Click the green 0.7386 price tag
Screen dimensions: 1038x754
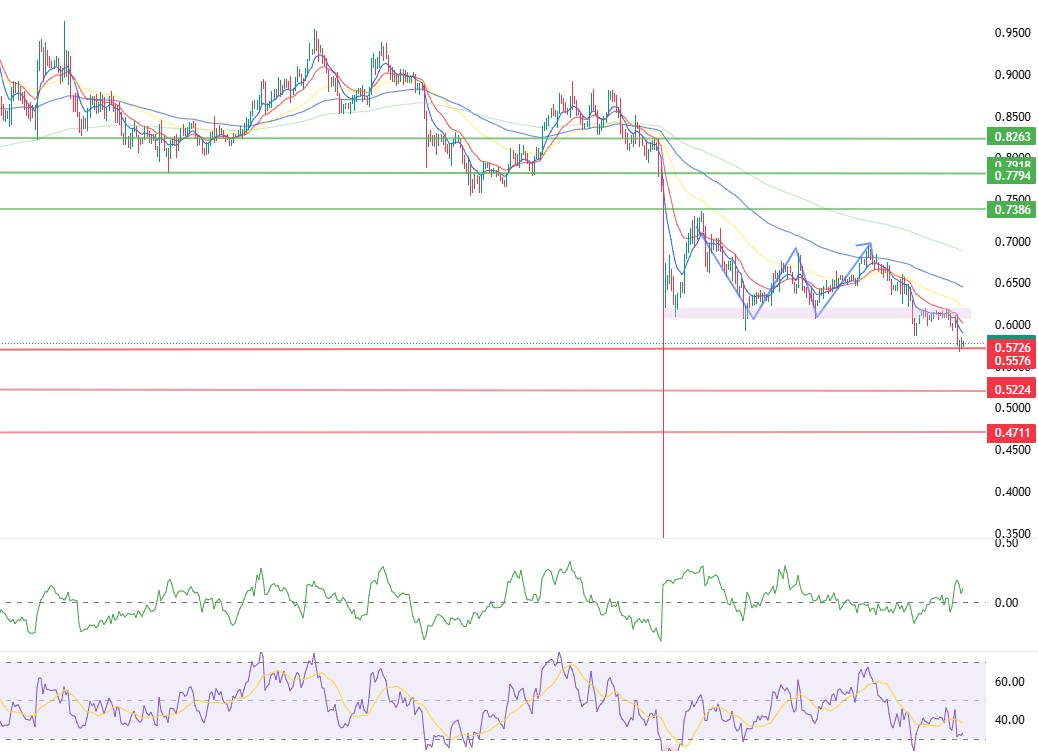(x=1010, y=210)
